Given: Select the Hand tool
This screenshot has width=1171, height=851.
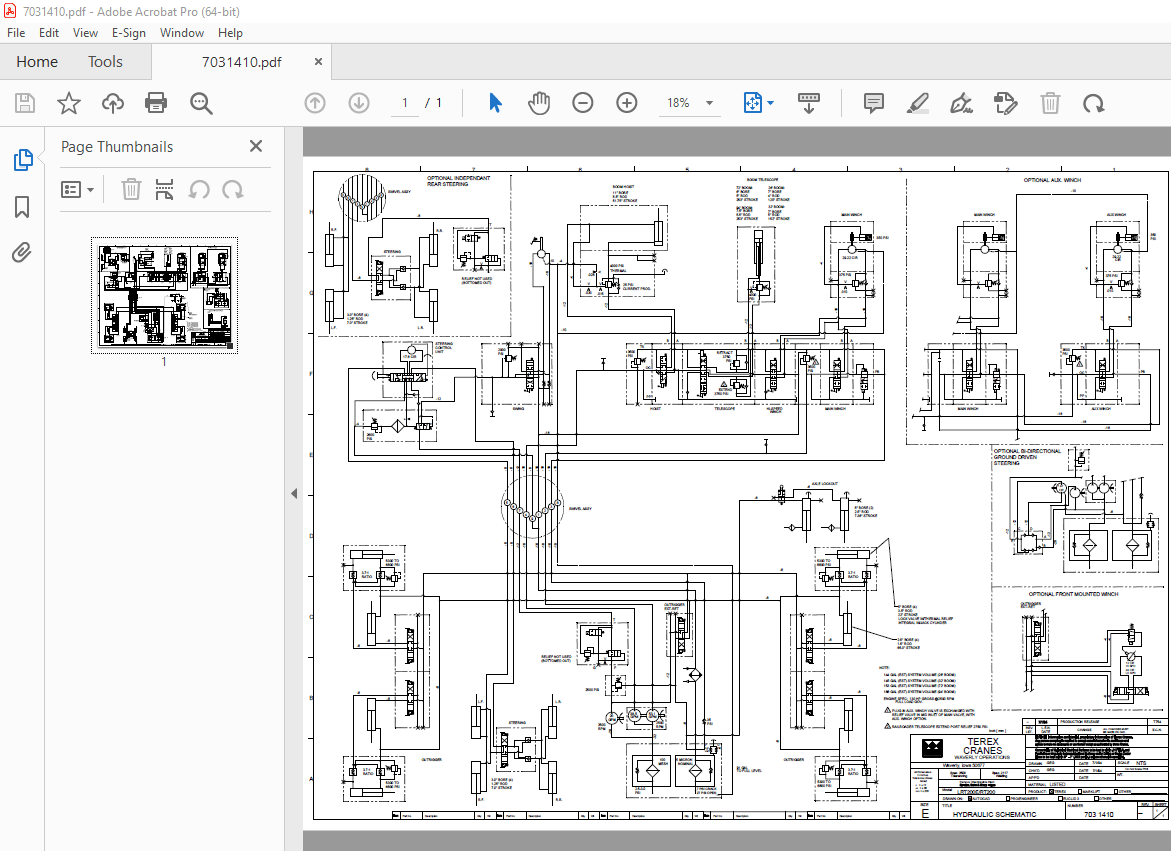Looking at the screenshot, I should (x=539, y=103).
